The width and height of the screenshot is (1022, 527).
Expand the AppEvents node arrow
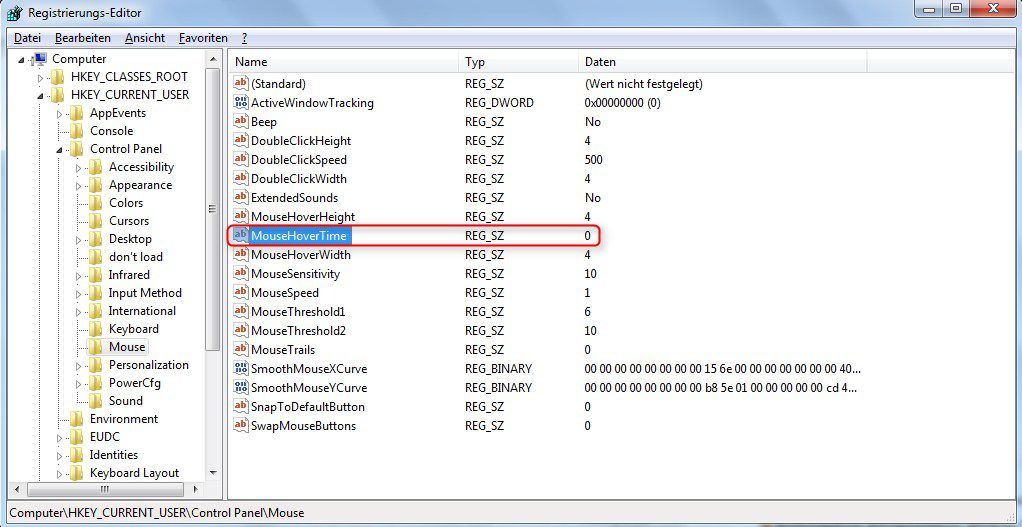tap(60, 114)
